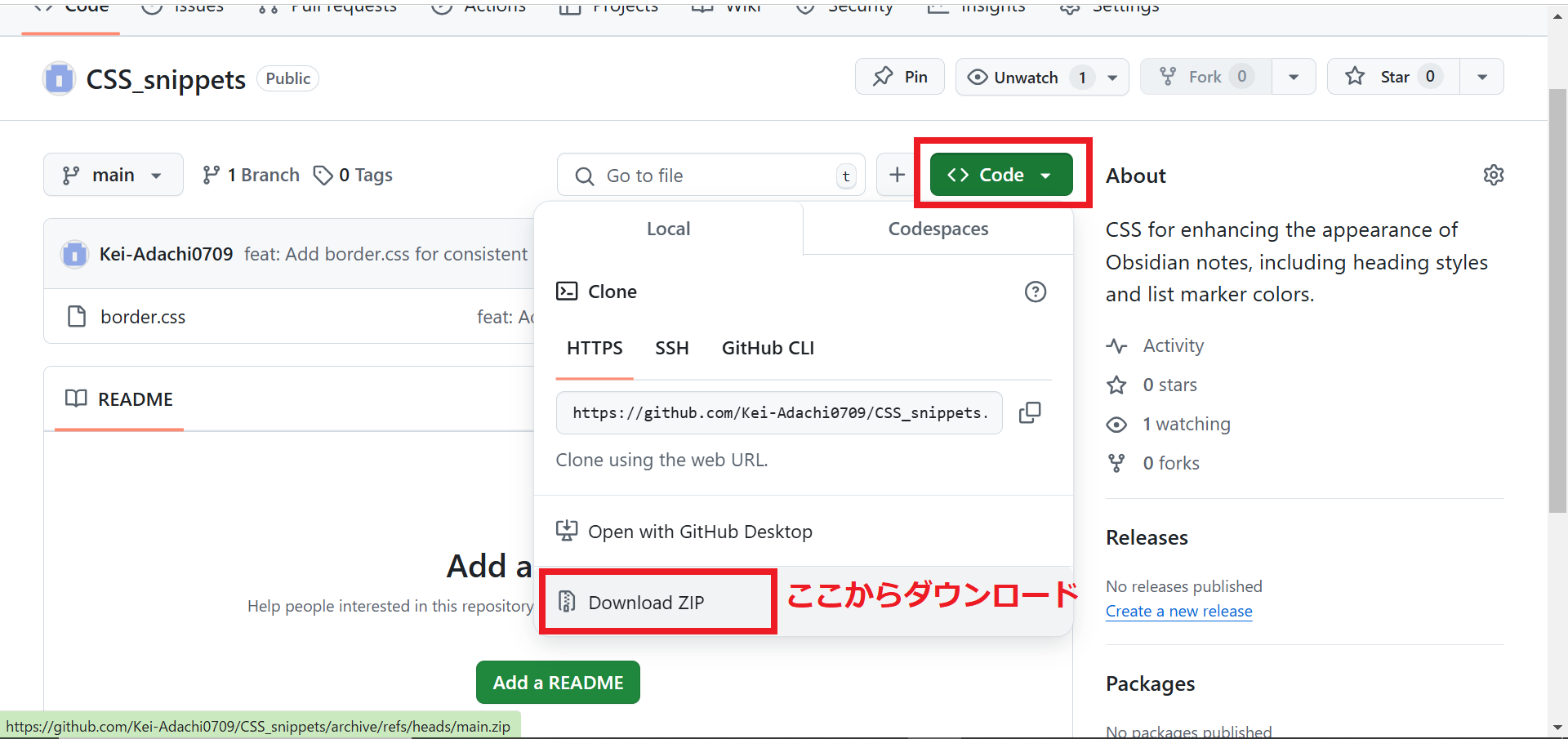Image resolution: width=1568 pixels, height=739 pixels.
Task: Open the main branch selector dropdown
Action: [114, 175]
